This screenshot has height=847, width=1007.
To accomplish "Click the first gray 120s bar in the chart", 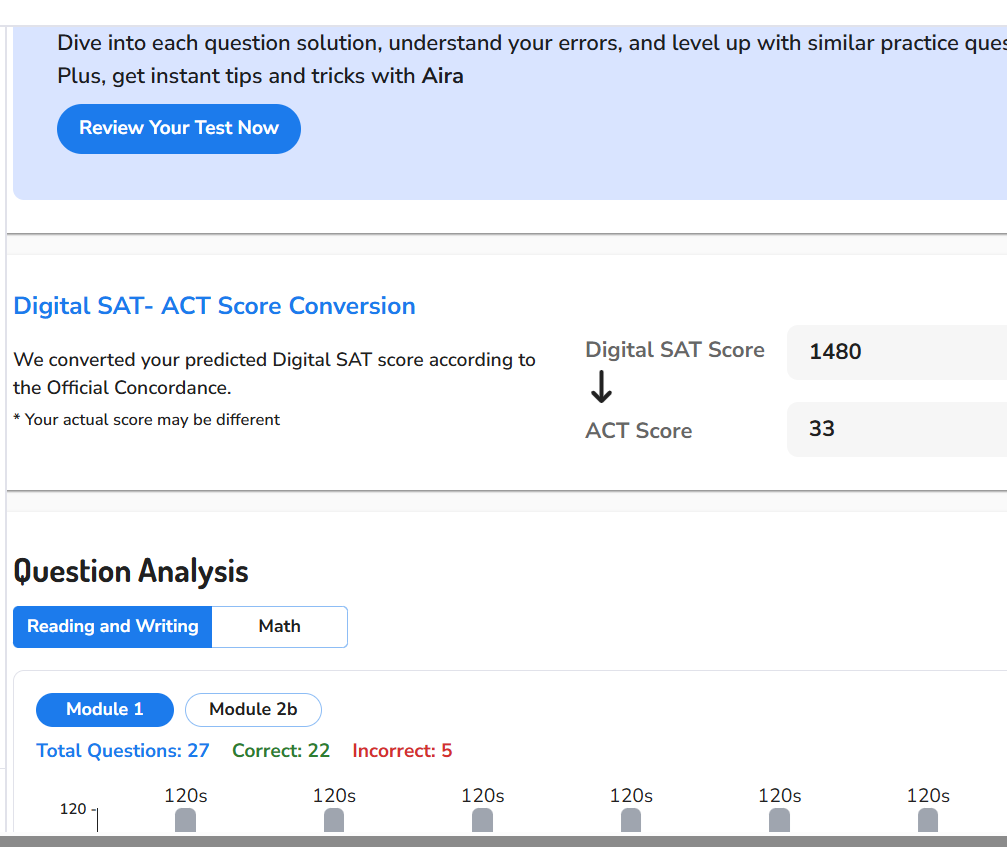I will (185, 821).
